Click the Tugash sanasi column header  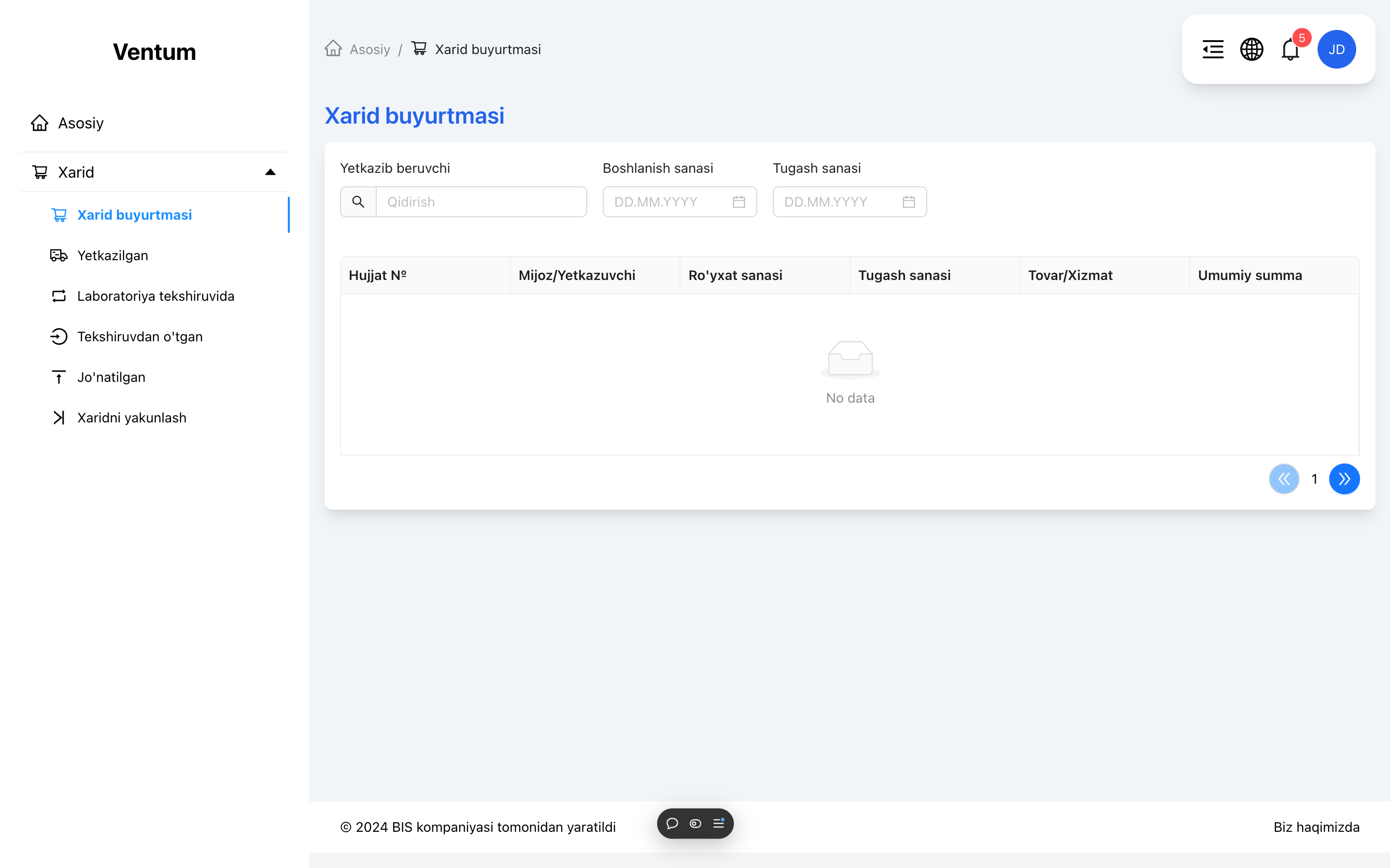[x=935, y=275]
